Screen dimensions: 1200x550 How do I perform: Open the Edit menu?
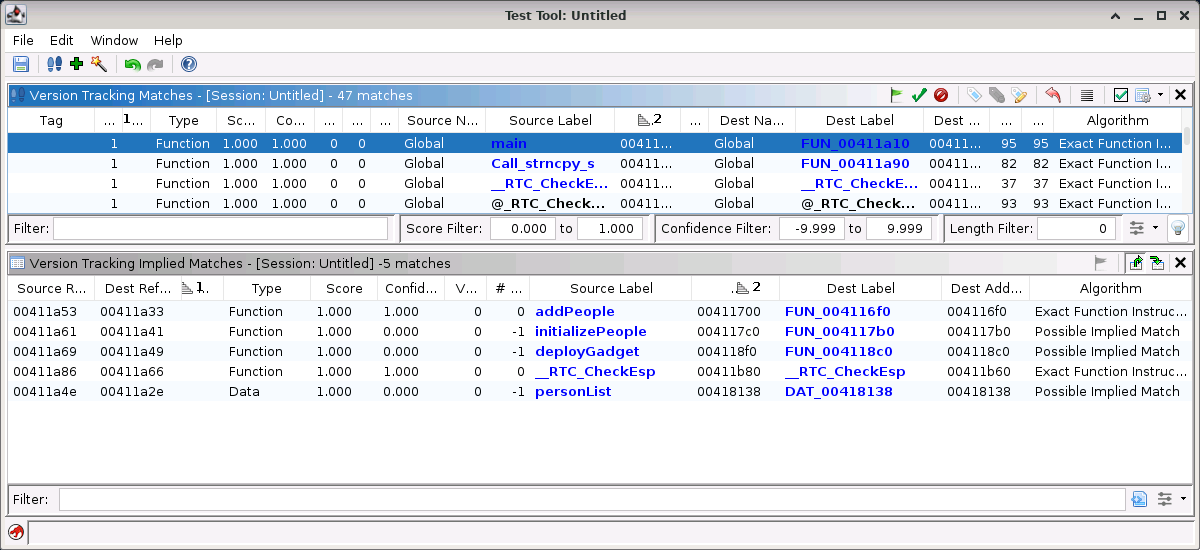click(62, 40)
